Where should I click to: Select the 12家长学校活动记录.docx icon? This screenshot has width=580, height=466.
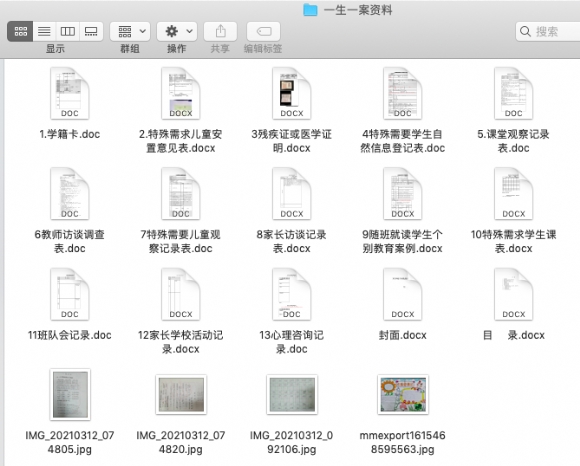coord(181,294)
